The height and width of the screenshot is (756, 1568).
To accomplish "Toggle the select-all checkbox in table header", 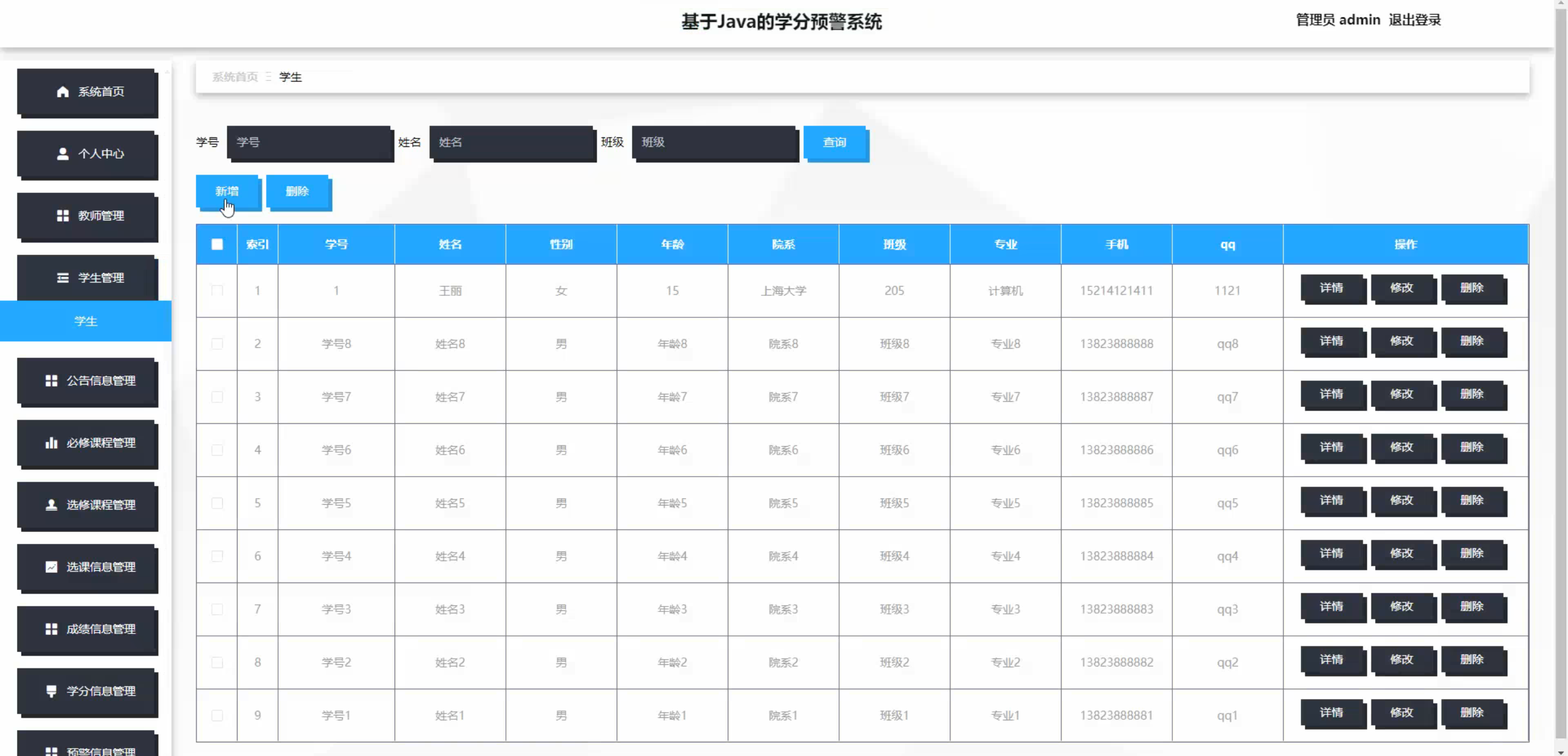I will (x=217, y=244).
